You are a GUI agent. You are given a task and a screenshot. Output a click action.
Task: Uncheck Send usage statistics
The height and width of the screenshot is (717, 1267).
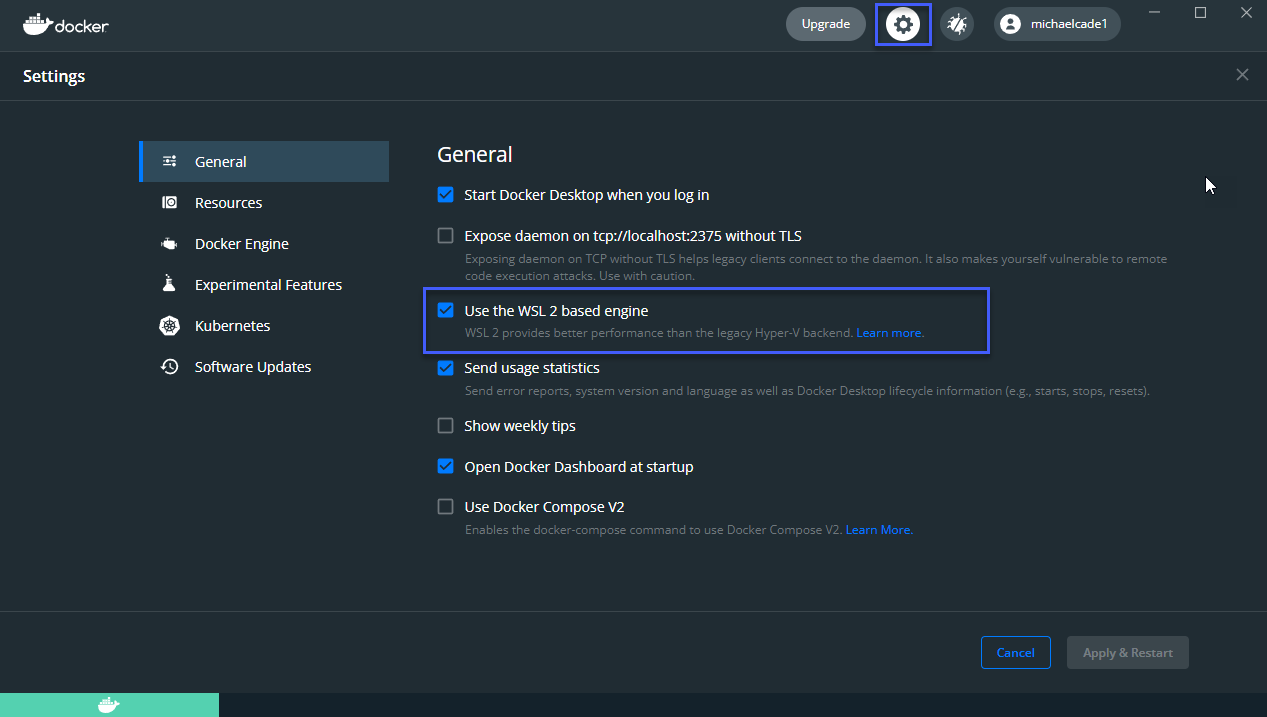[x=445, y=368]
